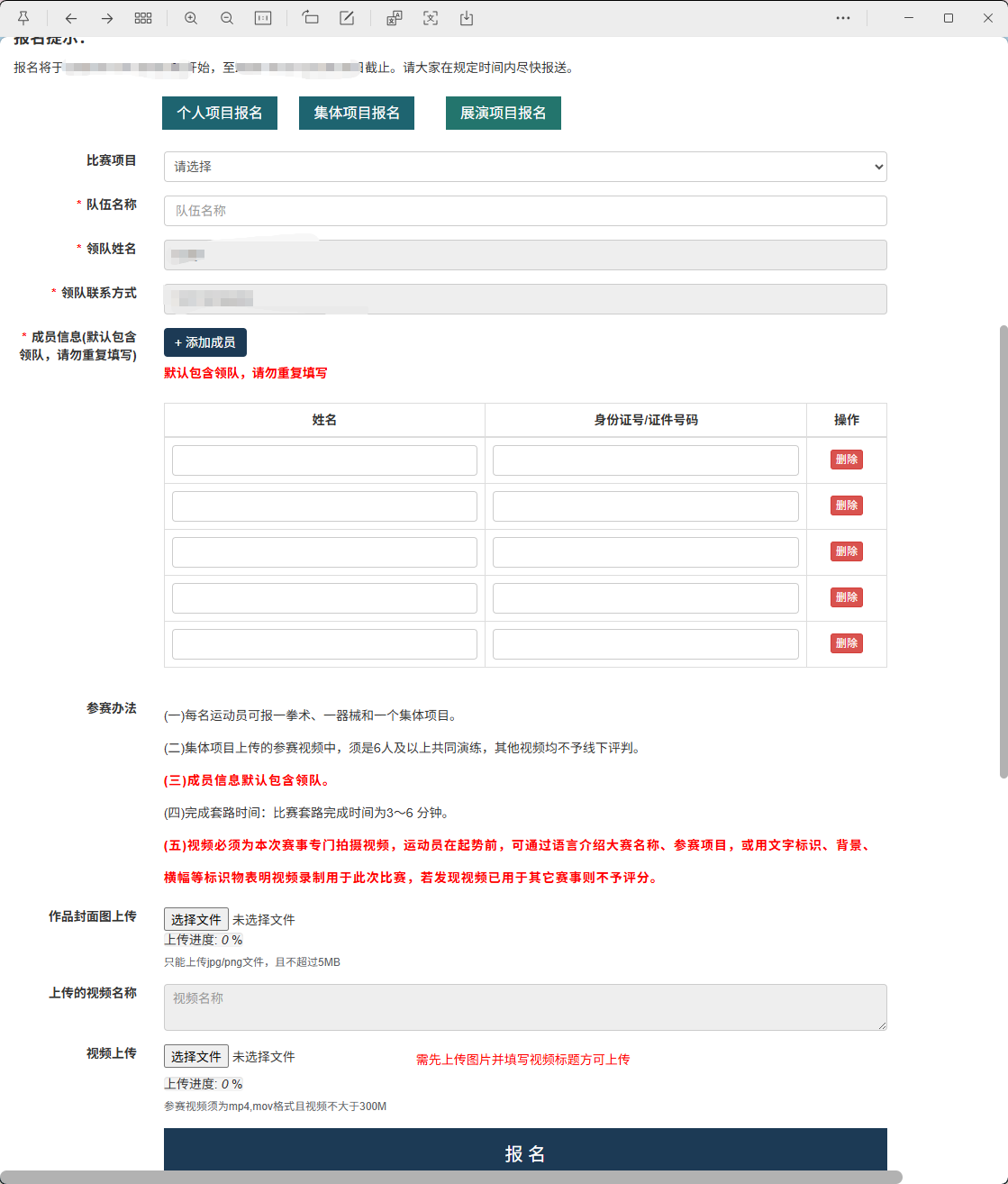
Task: Zoom out with the magnifier minus
Action: point(227,18)
